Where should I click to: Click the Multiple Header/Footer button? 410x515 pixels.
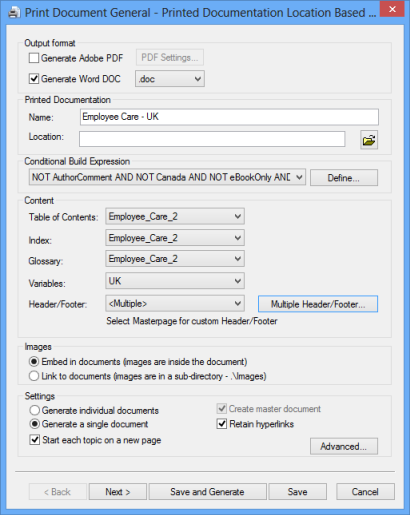(x=318, y=304)
